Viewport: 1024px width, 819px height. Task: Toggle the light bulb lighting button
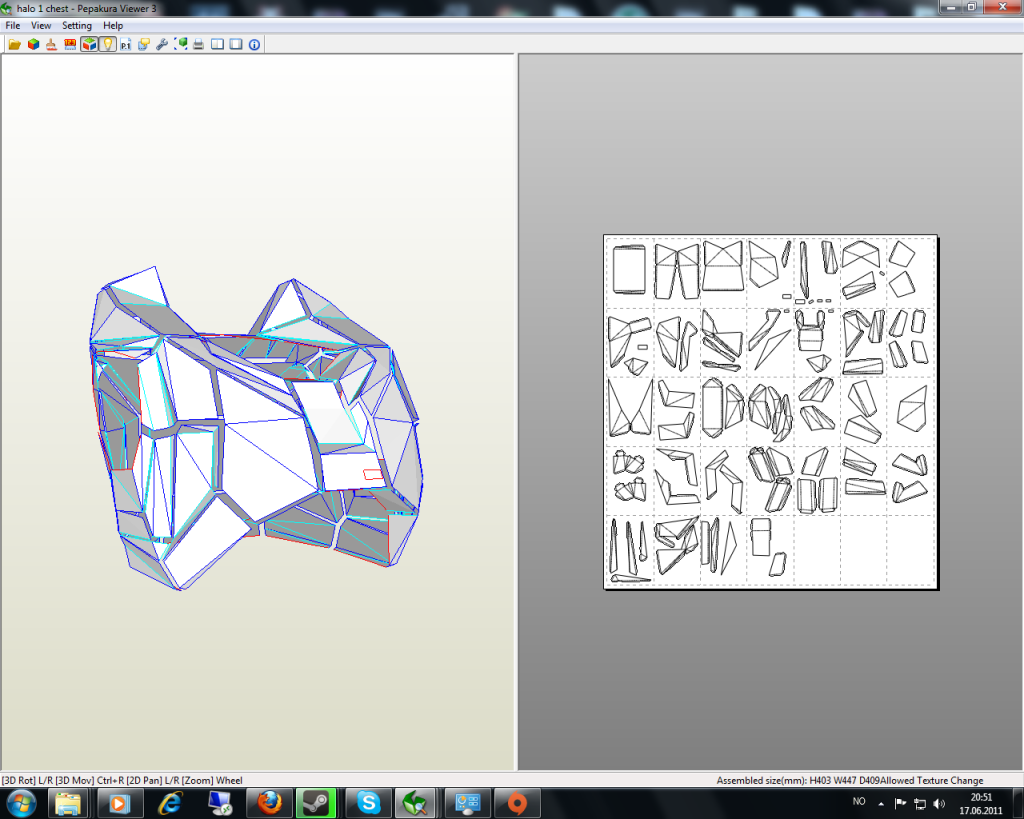point(107,44)
